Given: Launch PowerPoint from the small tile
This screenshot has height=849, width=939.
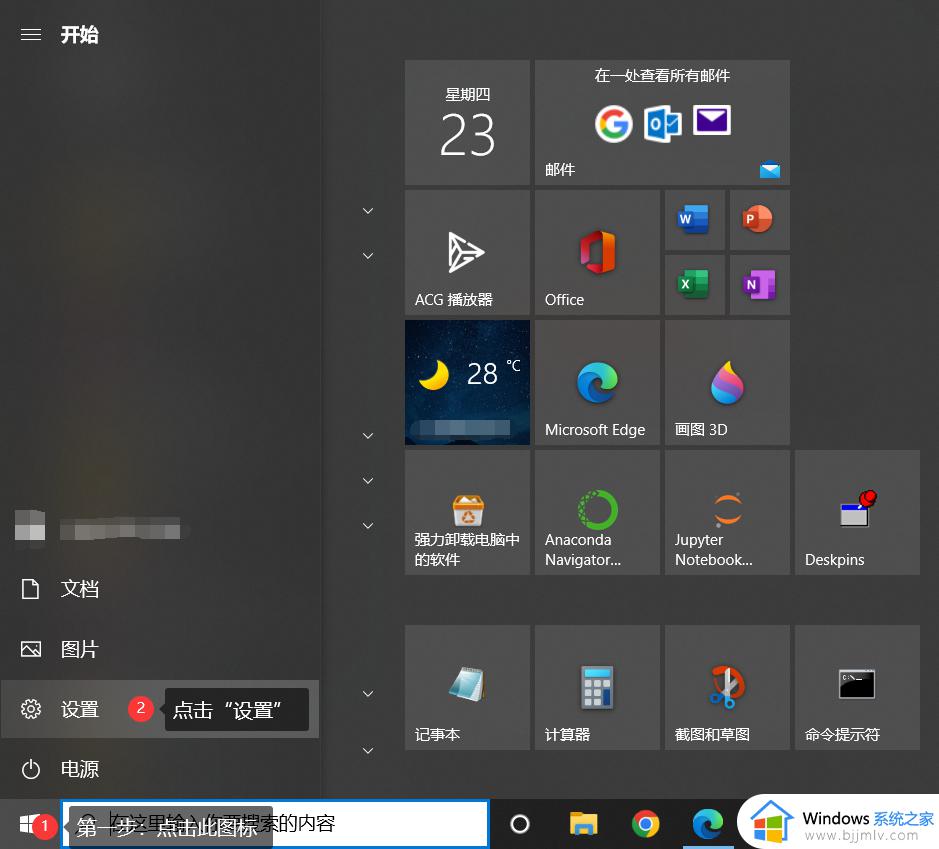Looking at the screenshot, I should tap(759, 220).
